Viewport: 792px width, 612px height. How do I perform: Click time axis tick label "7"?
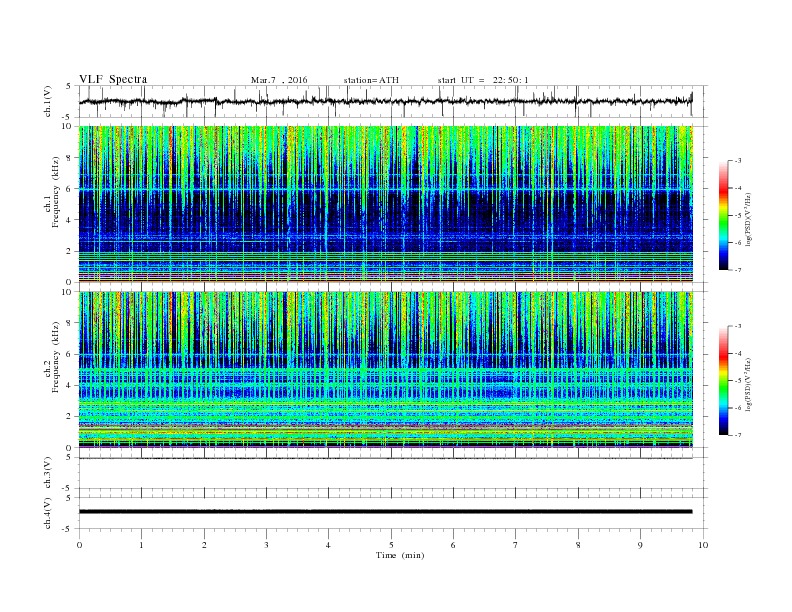(516, 545)
